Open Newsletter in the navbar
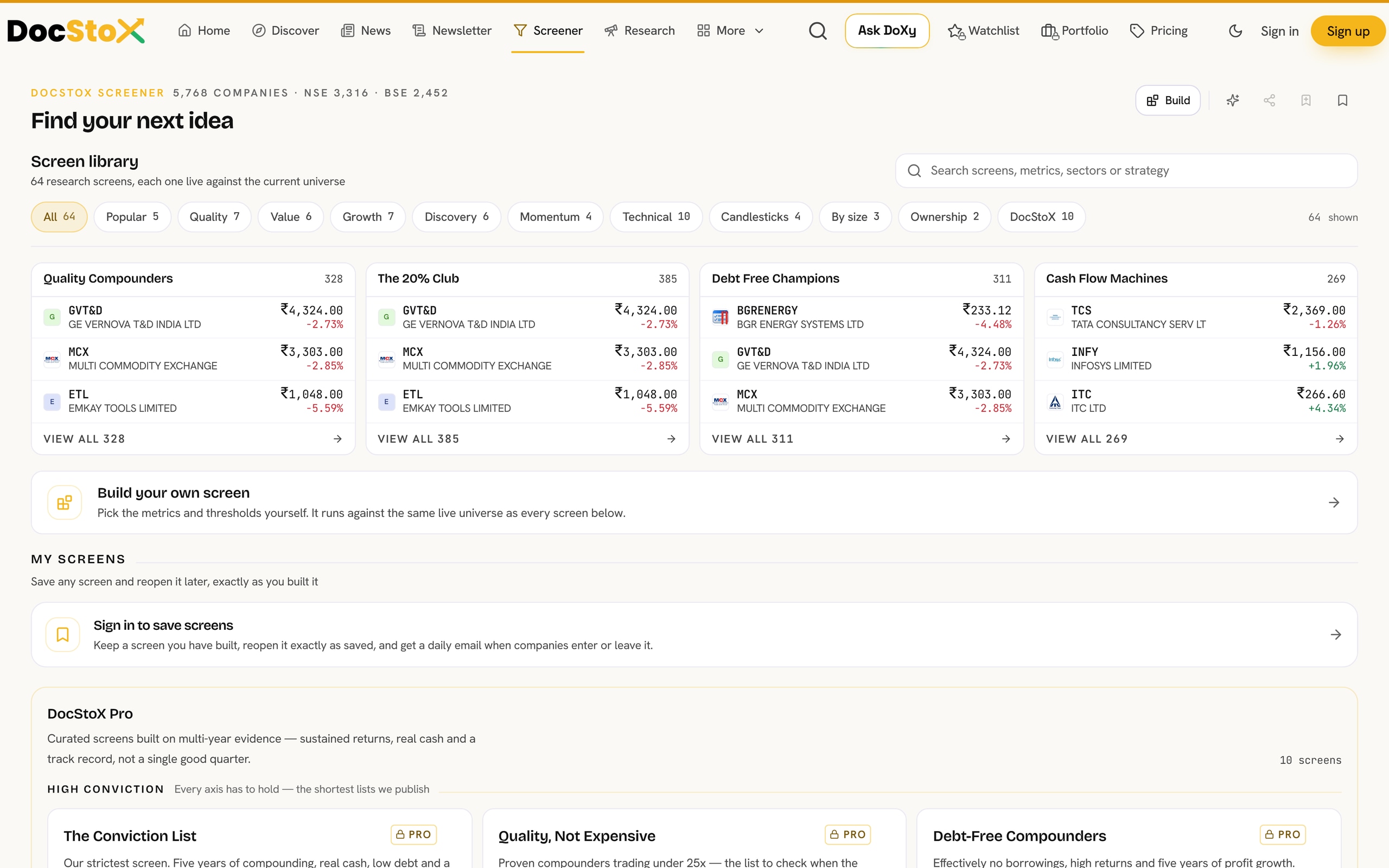1389x868 pixels. click(452, 31)
